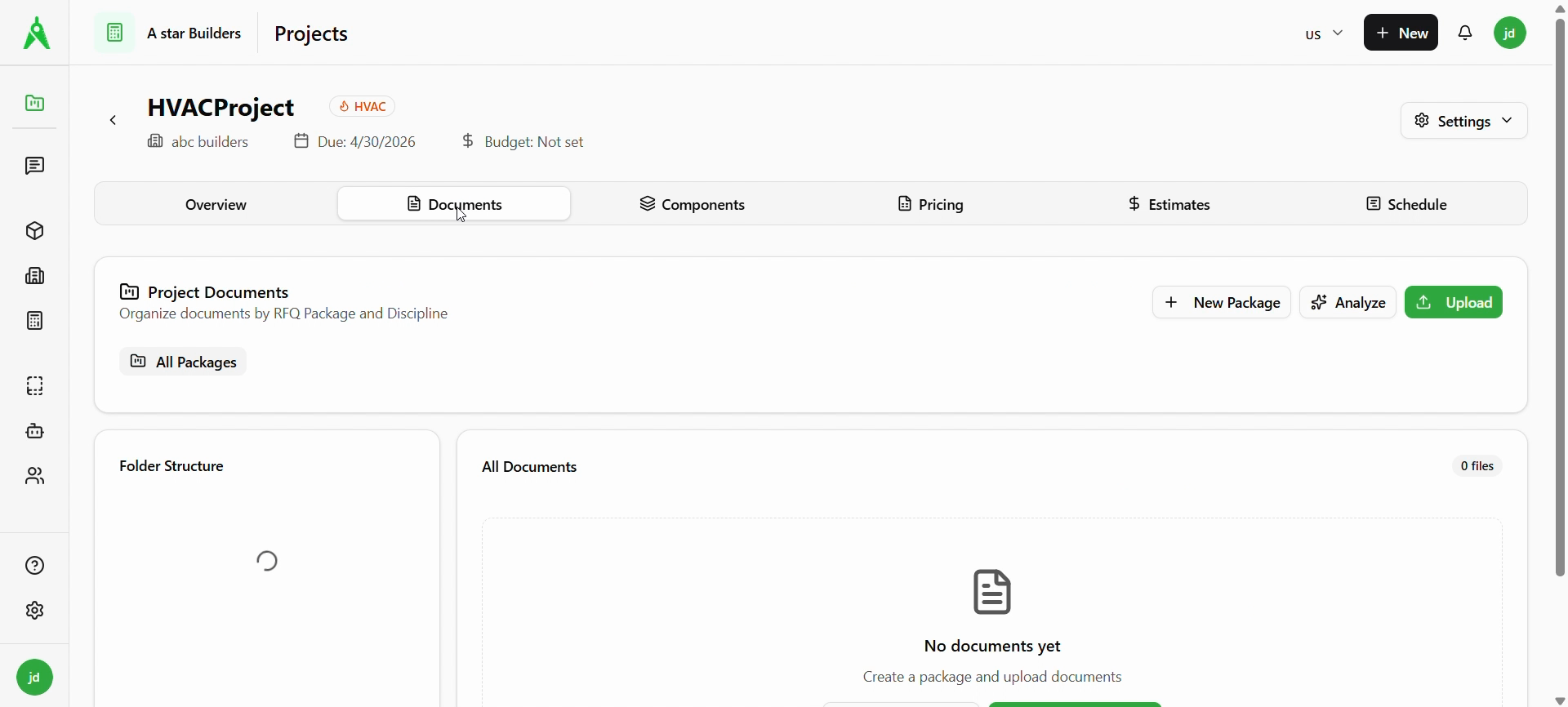Open the calculator icon in left sidebar
Screen dimensions: 1568x707
(34, 321)
